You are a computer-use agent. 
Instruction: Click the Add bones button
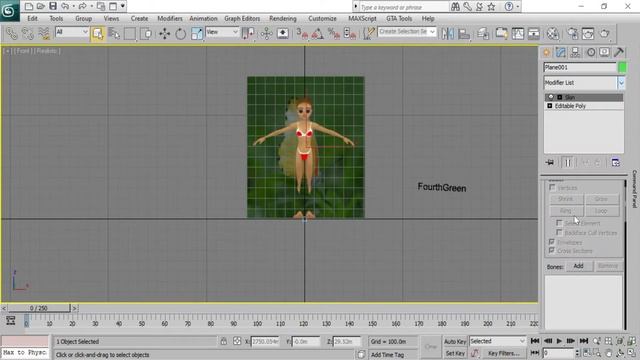[578, 266]
